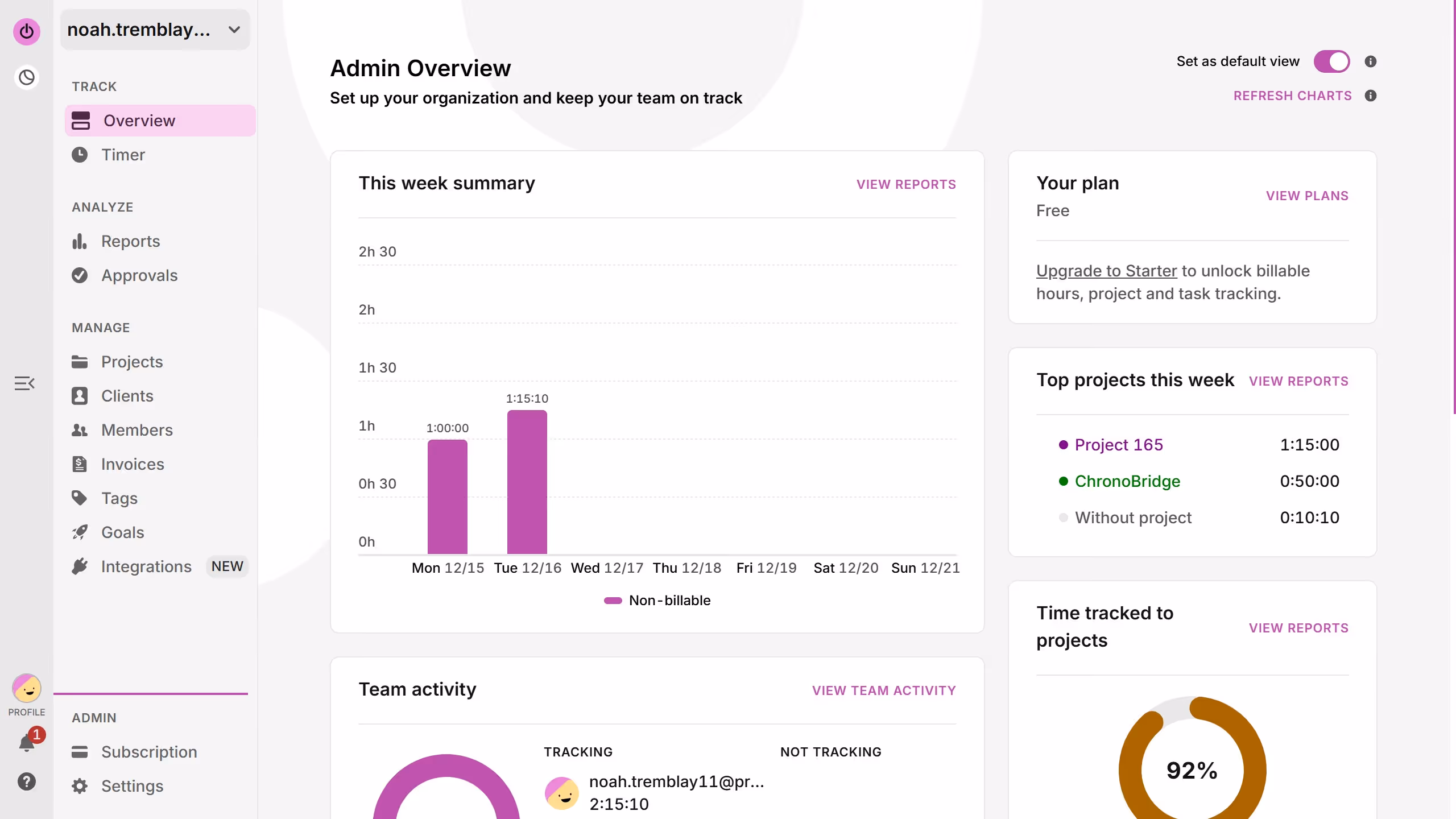Click the Team activity donut chart
Image resolution: width=1456 pixels, height=819 pixels.
coord(446,787)
